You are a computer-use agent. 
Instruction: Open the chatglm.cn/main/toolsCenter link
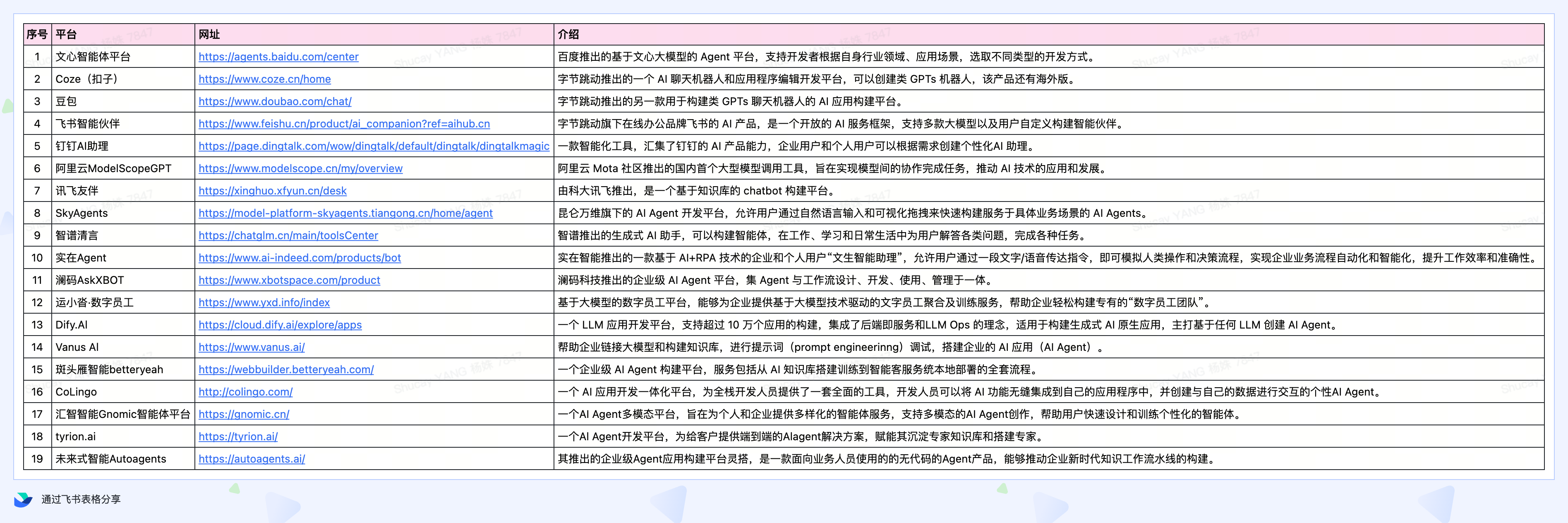tap(288, 235)
